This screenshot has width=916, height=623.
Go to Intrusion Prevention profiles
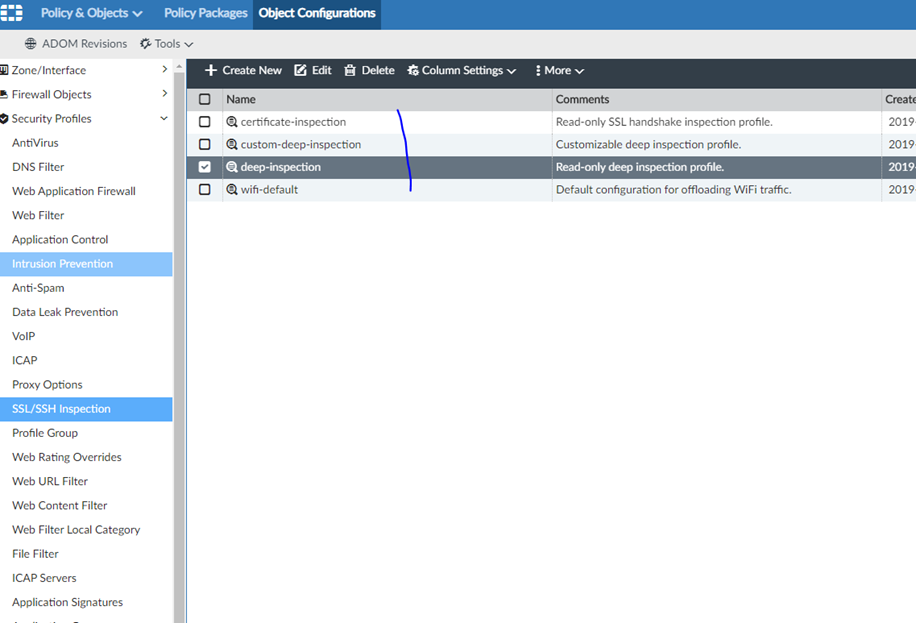62,264
